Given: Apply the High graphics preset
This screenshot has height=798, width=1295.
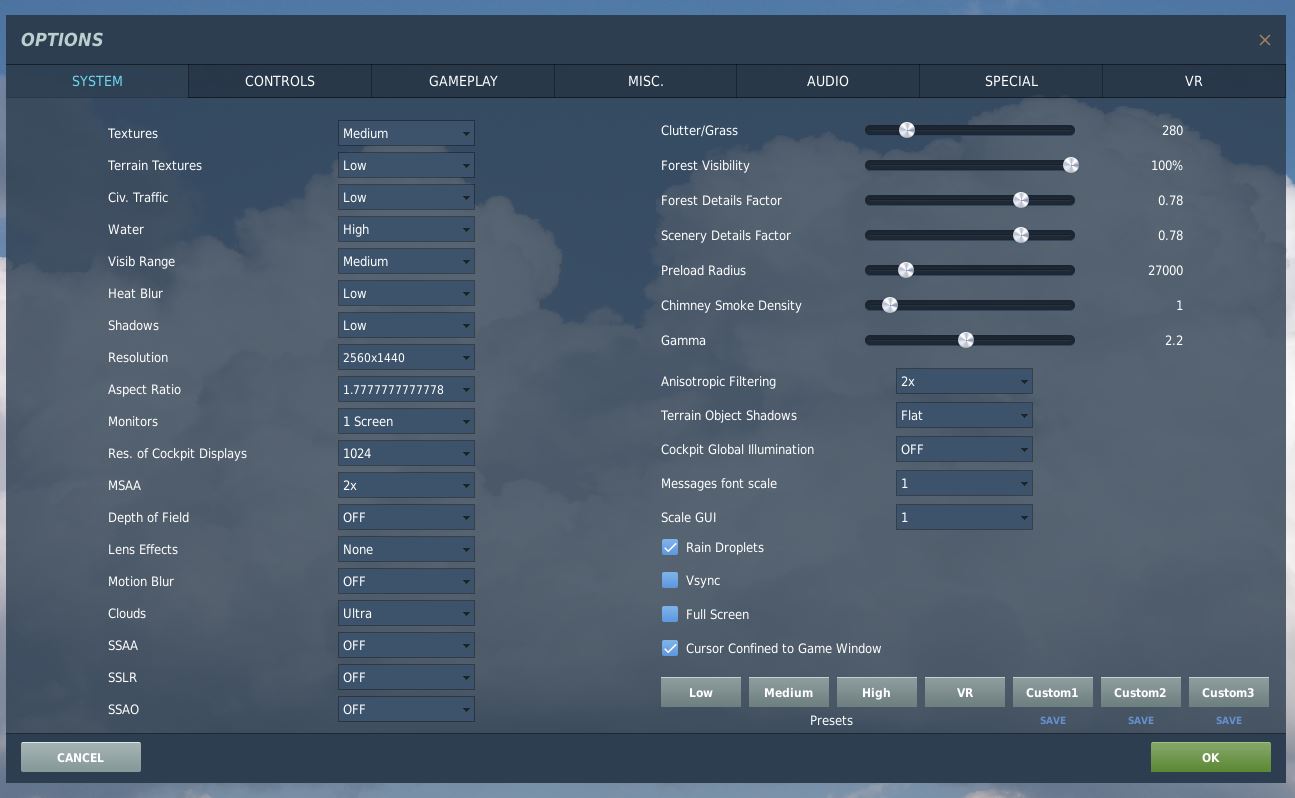Looking at the screenshot, I should (876, 692).
